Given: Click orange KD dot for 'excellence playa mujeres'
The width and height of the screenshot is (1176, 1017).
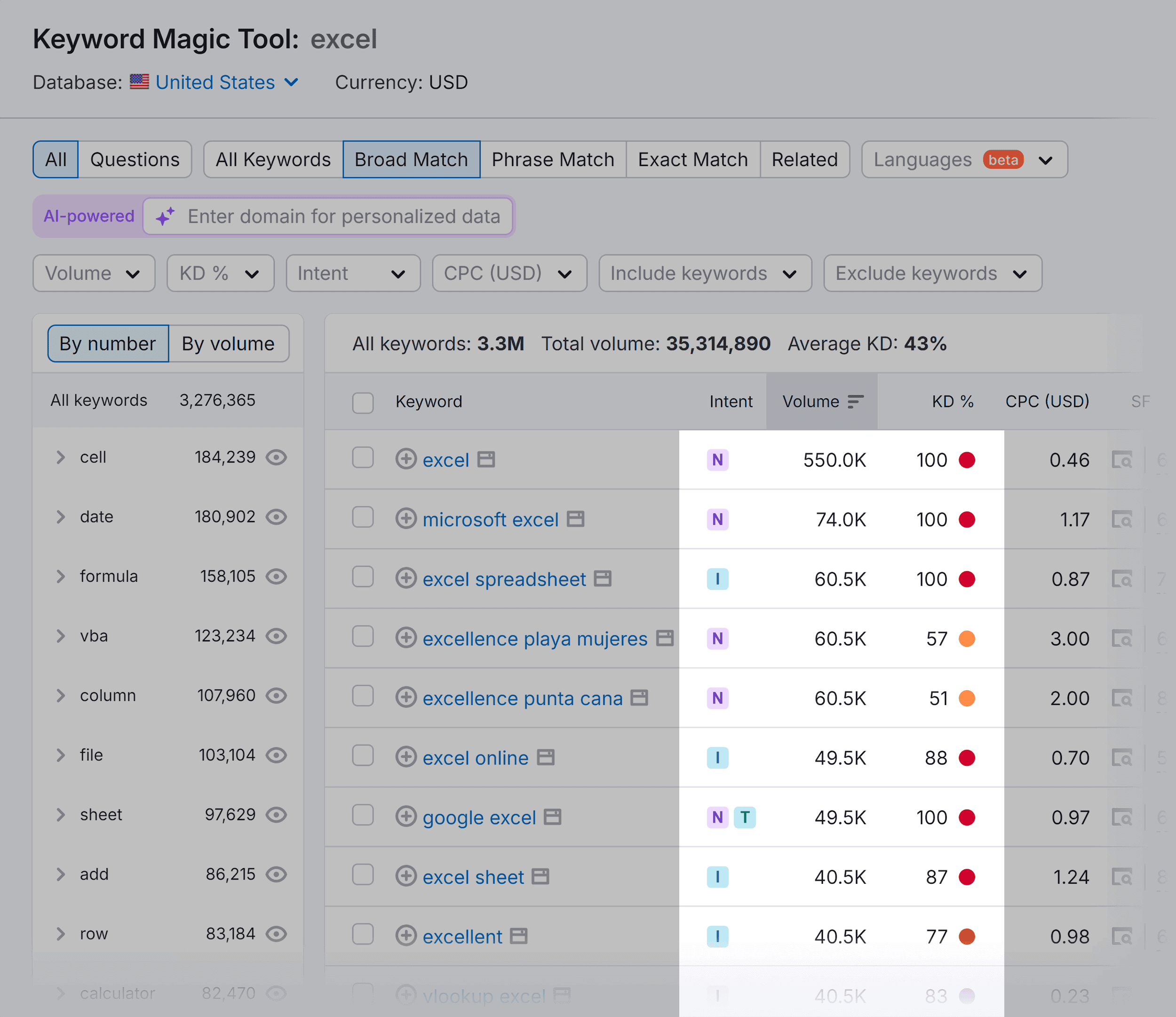Looking at the screenshot, I should click(x=967, y=638).
